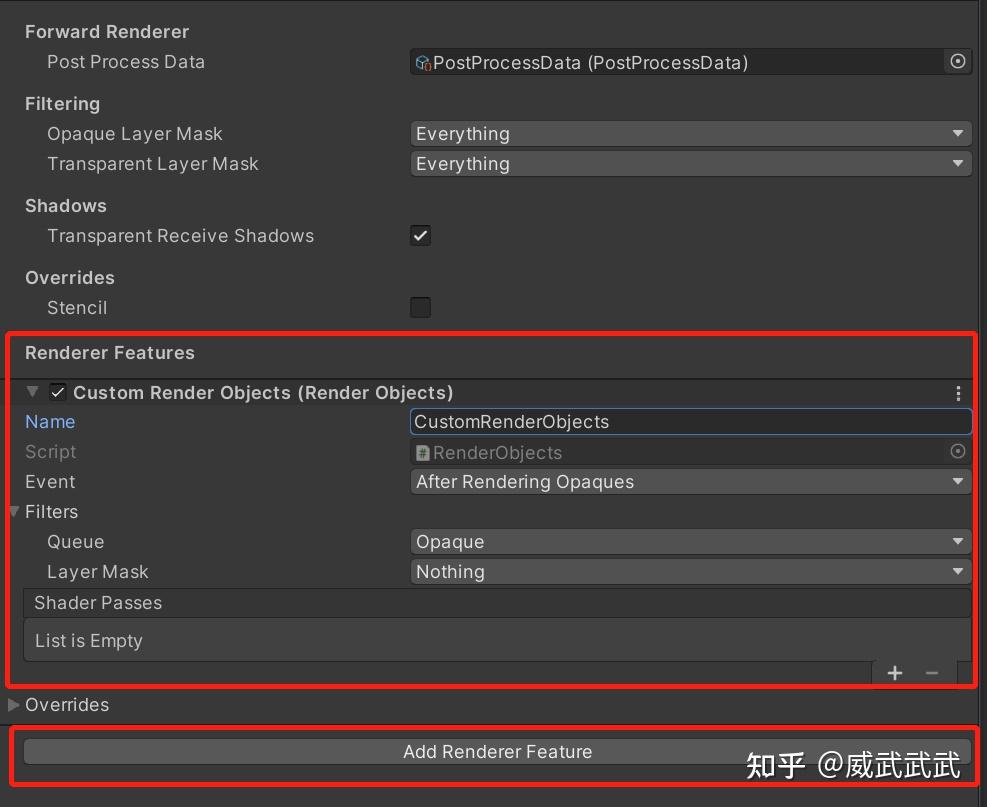The image size is (987, 807).
Task: Open the RenderObjects script object picker
Action: tap(957, 451)
